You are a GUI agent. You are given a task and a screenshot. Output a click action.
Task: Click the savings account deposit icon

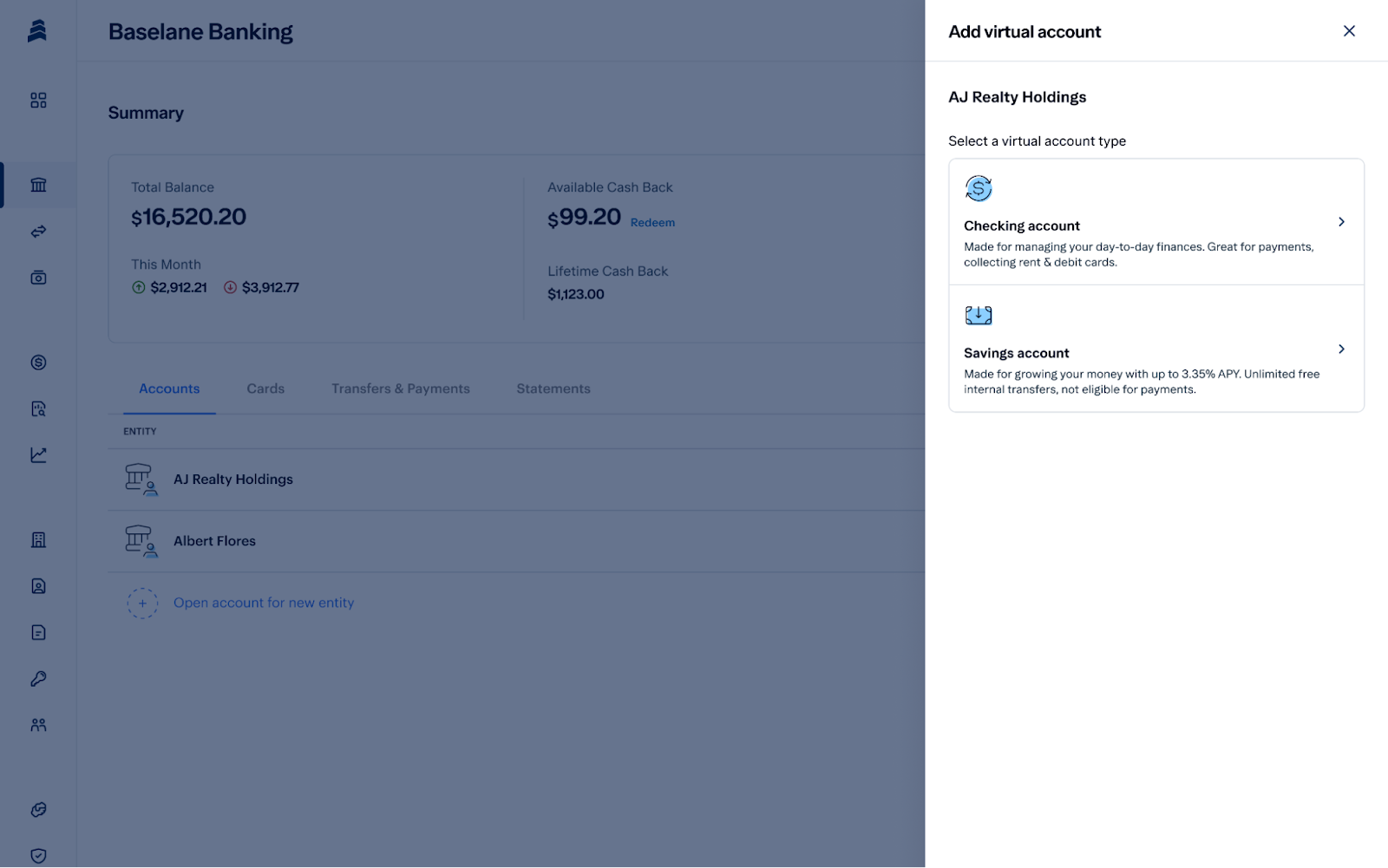click(x=979, y=316)
